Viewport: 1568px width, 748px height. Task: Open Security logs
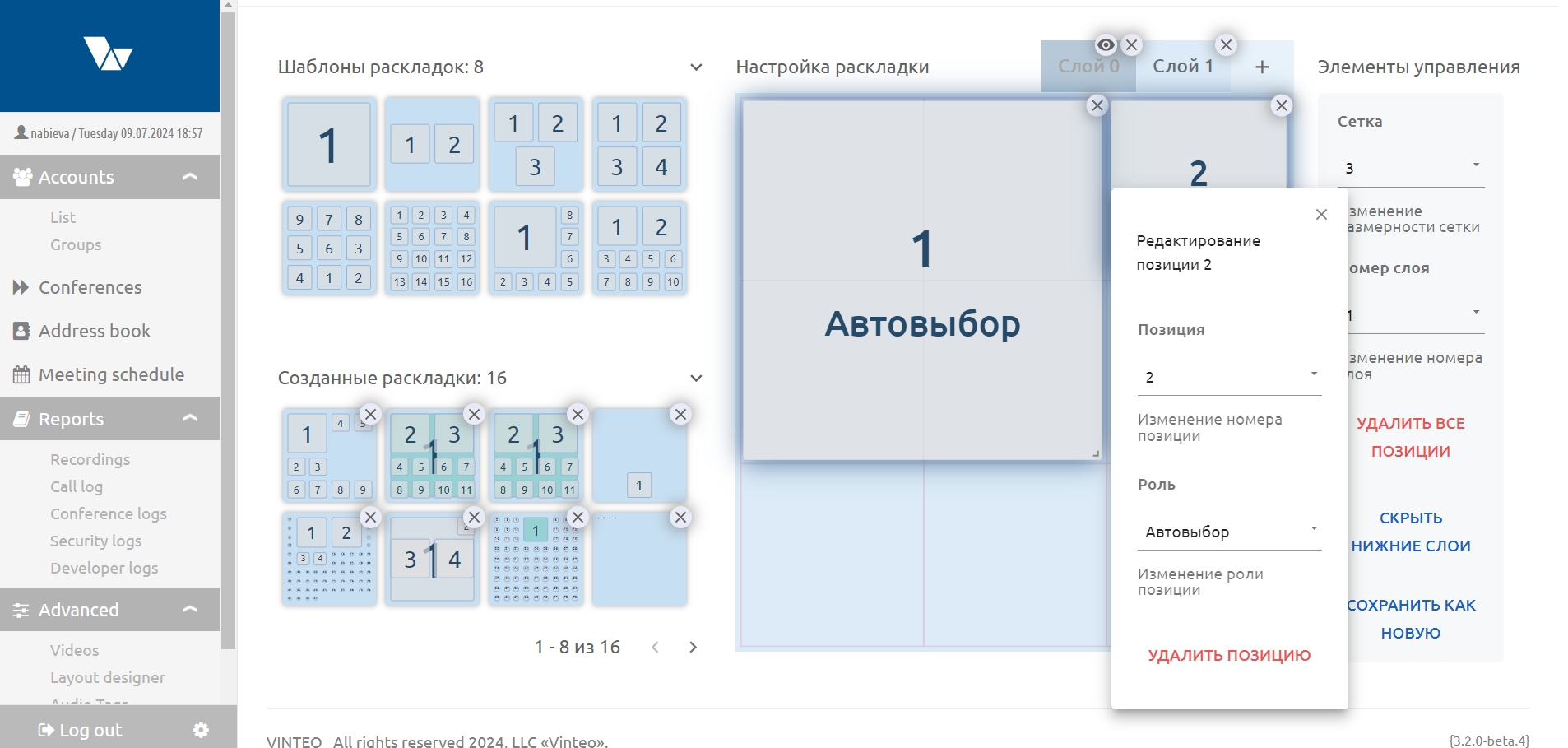point(95,541)
